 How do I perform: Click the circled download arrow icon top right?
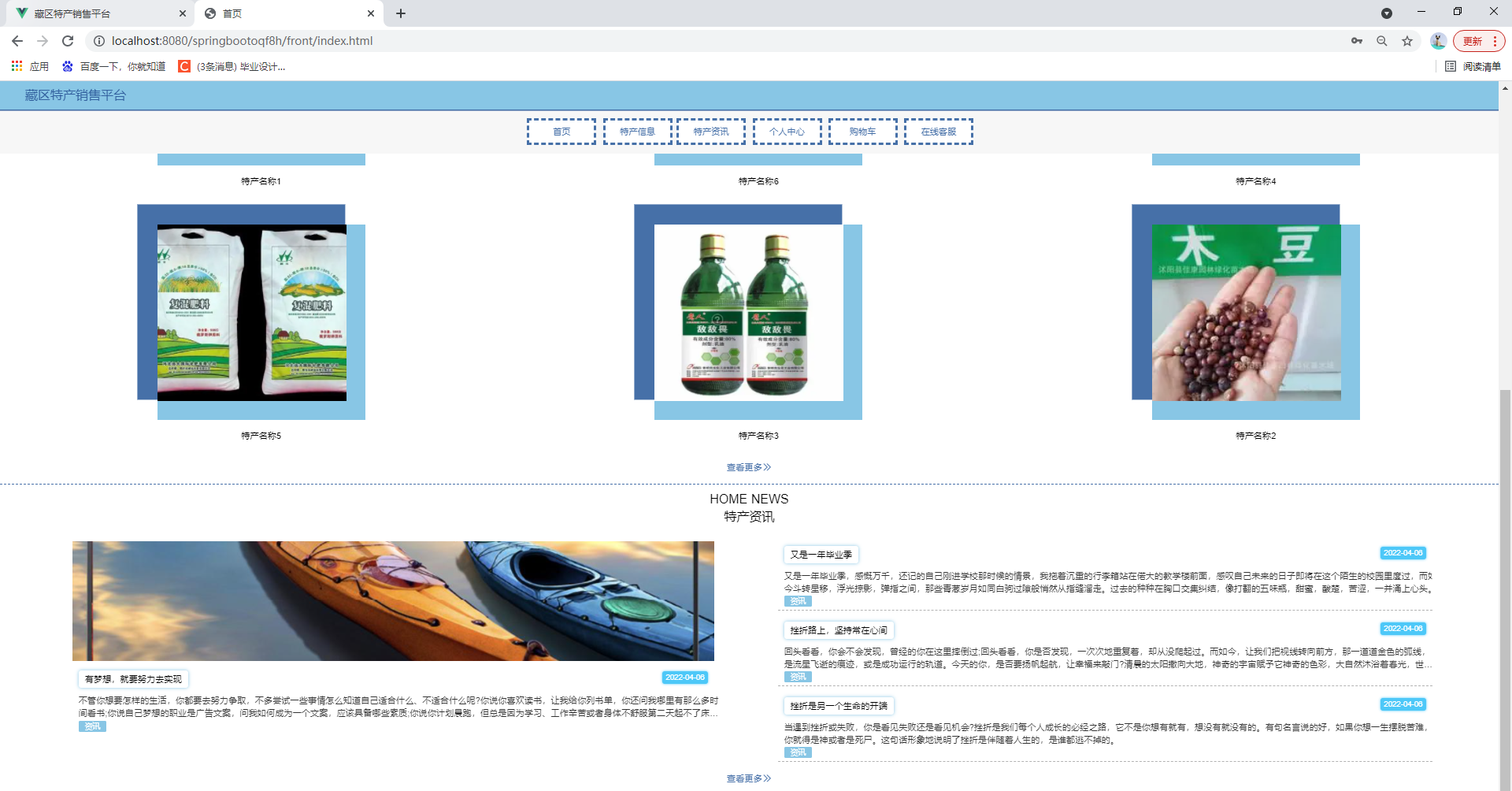tap(1388, 13)
